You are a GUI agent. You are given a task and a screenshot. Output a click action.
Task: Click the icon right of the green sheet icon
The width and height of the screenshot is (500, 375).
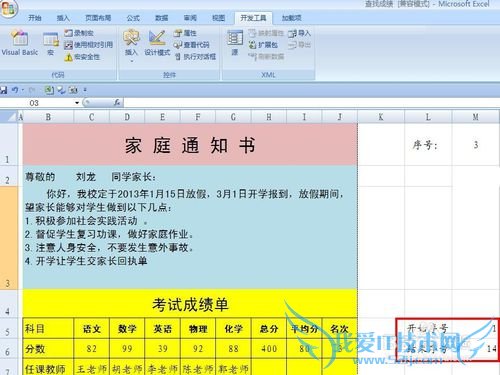tap(61, 90)
